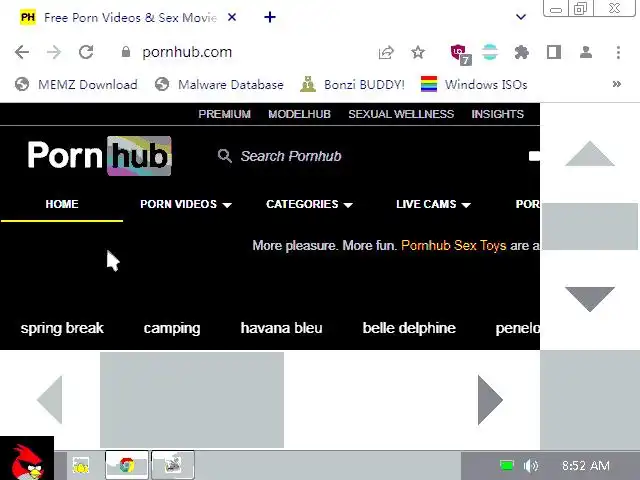640x480 pixels.
Task: Select the 'havana bleu' trending term
Action: [x=281, y=328]
